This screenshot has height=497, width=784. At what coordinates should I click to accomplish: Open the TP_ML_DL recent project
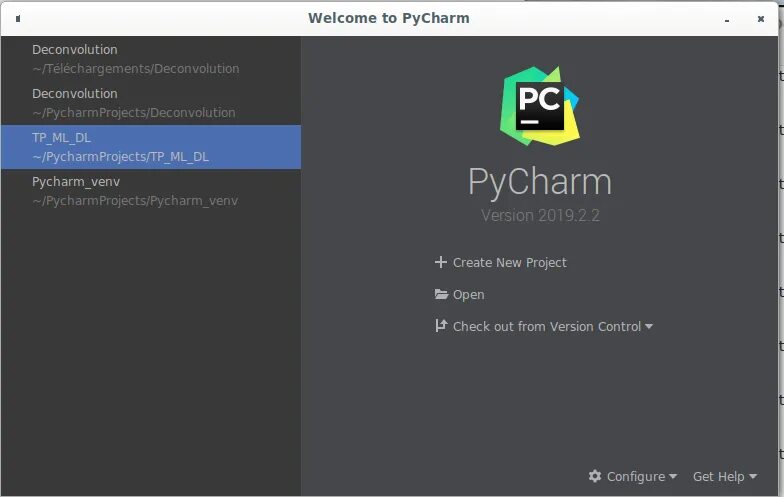(x=150, y=146)
